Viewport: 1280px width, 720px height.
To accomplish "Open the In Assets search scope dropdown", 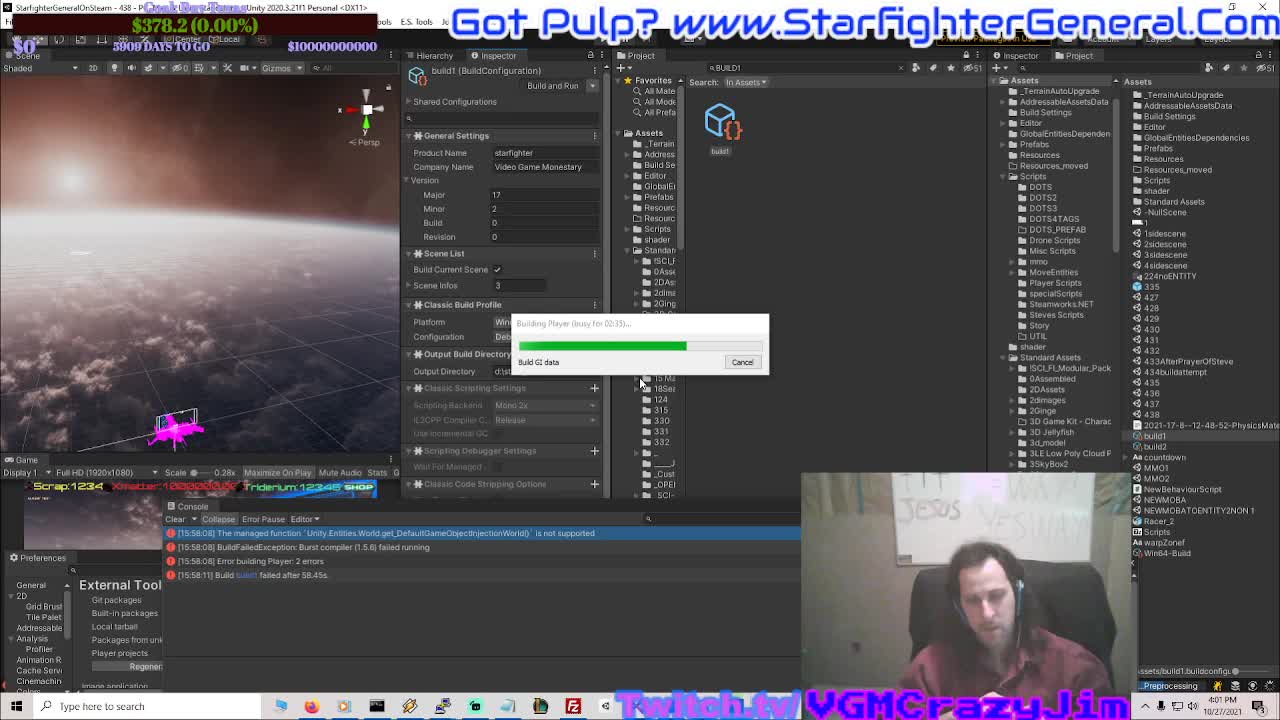I will click(746, 82).
